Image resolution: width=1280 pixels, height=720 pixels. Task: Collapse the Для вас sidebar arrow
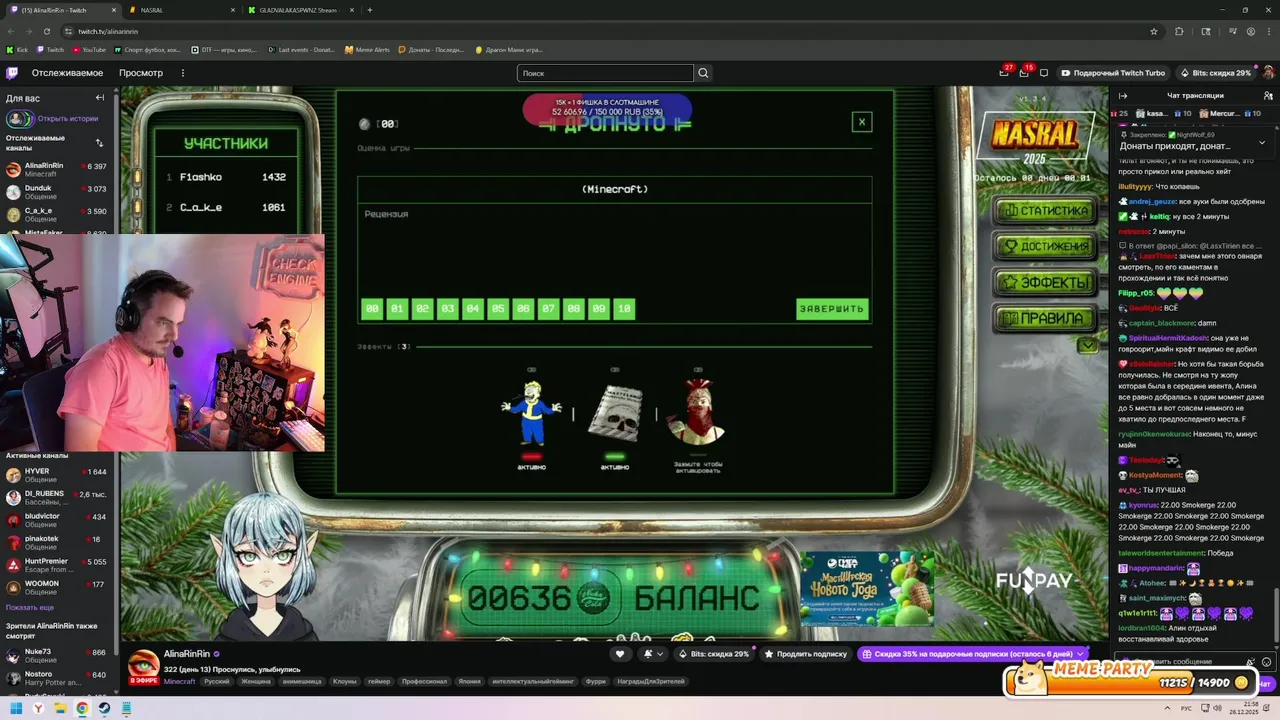tap(100, 97)
